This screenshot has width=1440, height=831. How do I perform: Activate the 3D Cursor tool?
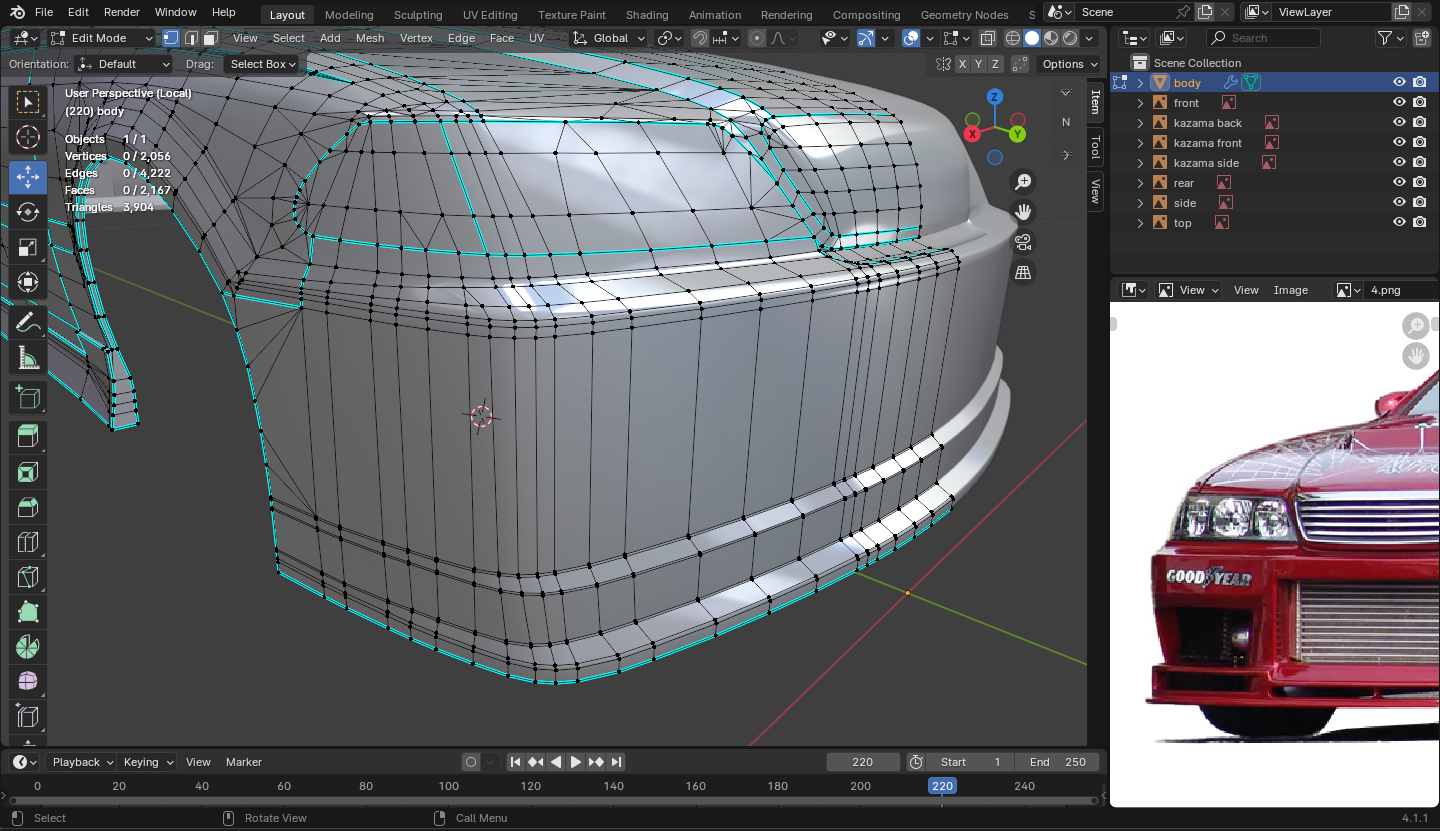tap(28, 137)
